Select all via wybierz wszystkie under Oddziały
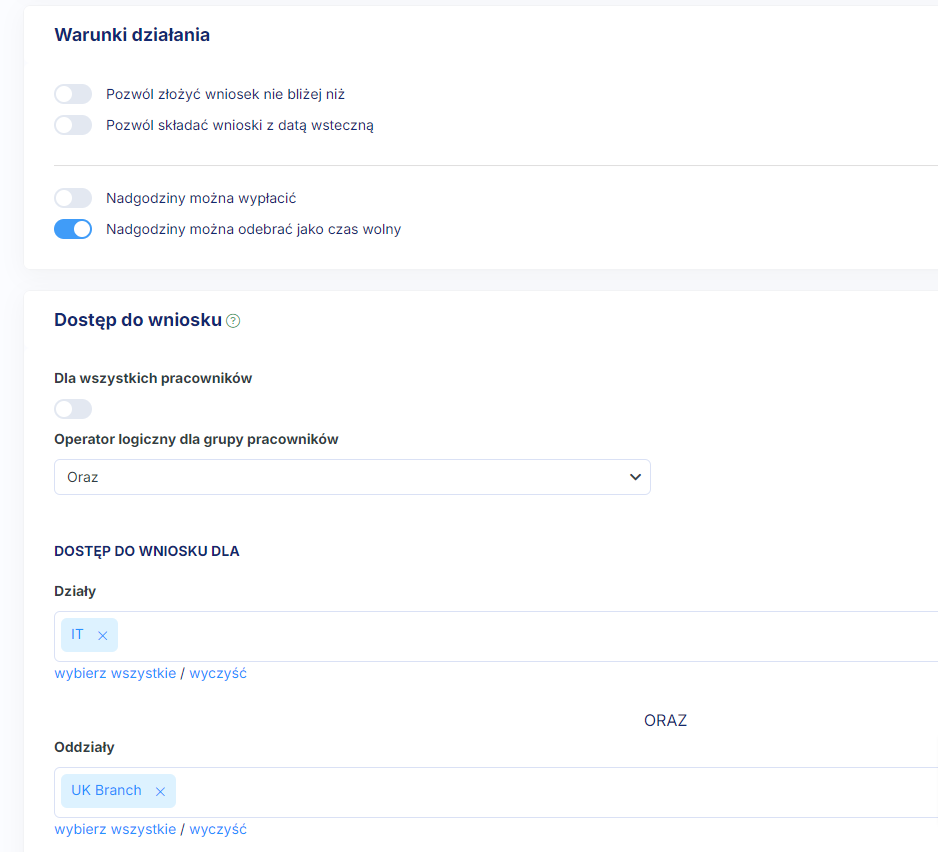938x852 pixels. [115, 829]
